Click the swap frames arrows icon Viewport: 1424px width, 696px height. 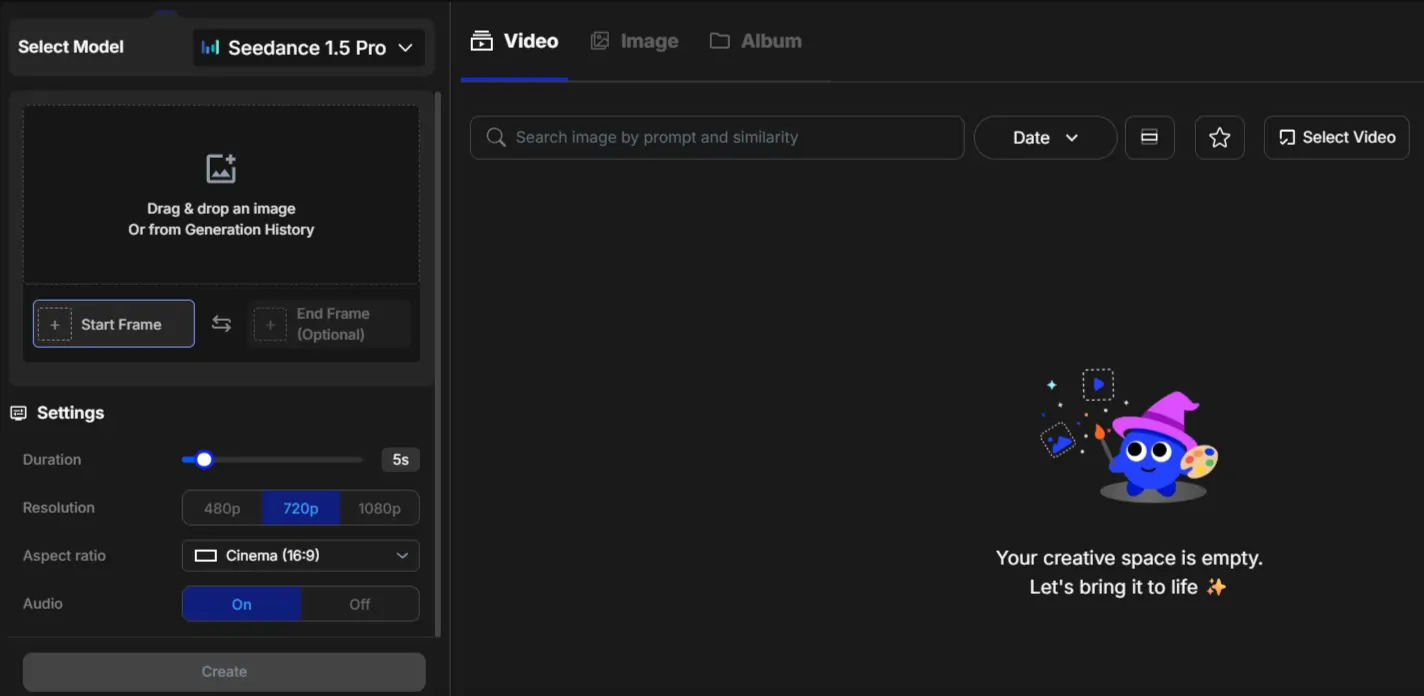221,324
